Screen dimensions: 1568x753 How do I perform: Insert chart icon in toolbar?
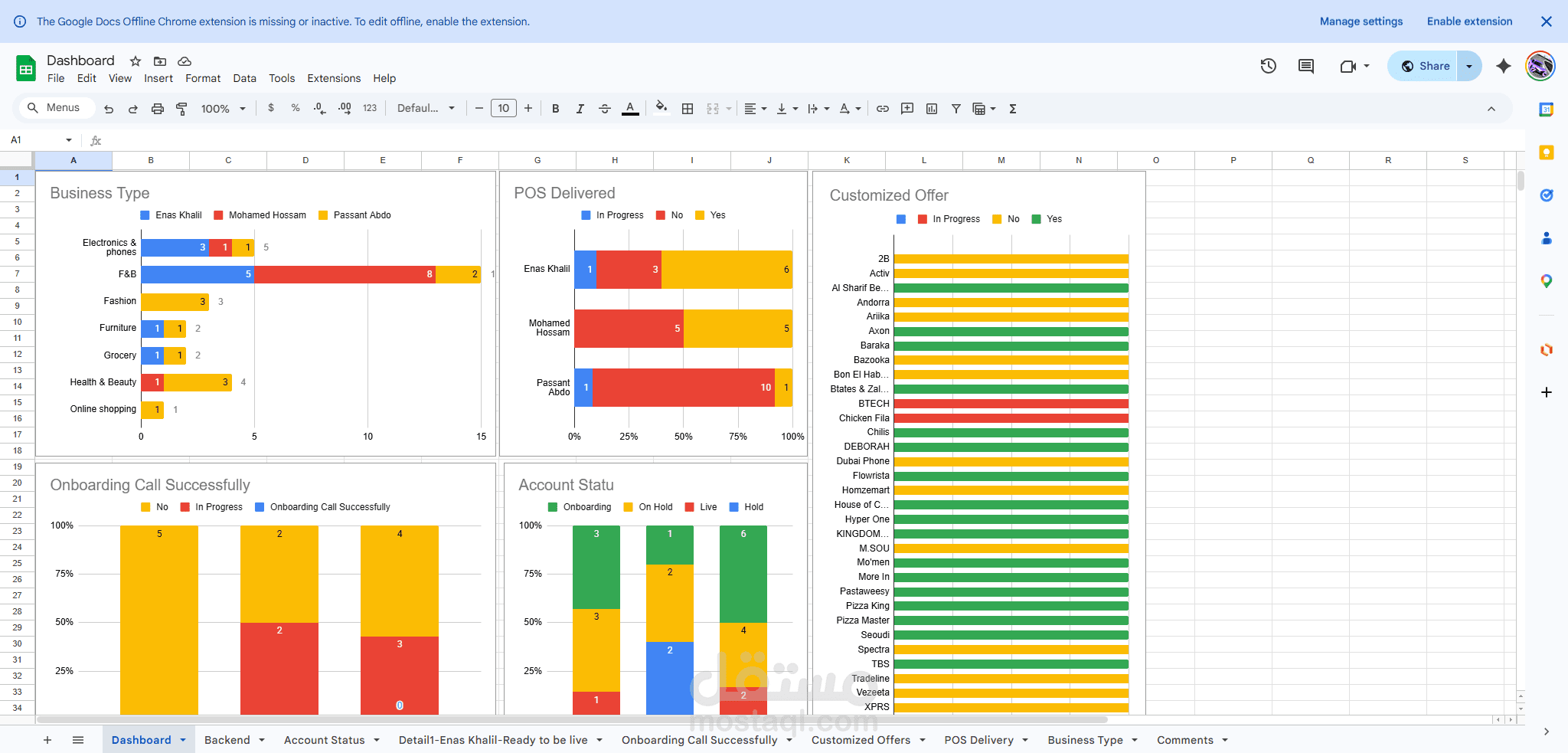(932, 109)
